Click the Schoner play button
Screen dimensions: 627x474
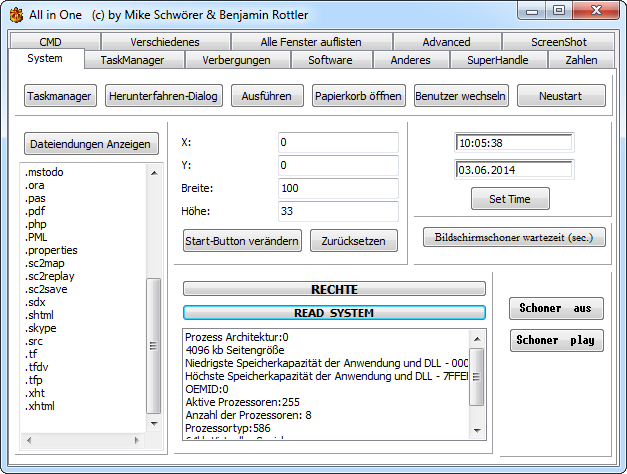pos(555,340)
